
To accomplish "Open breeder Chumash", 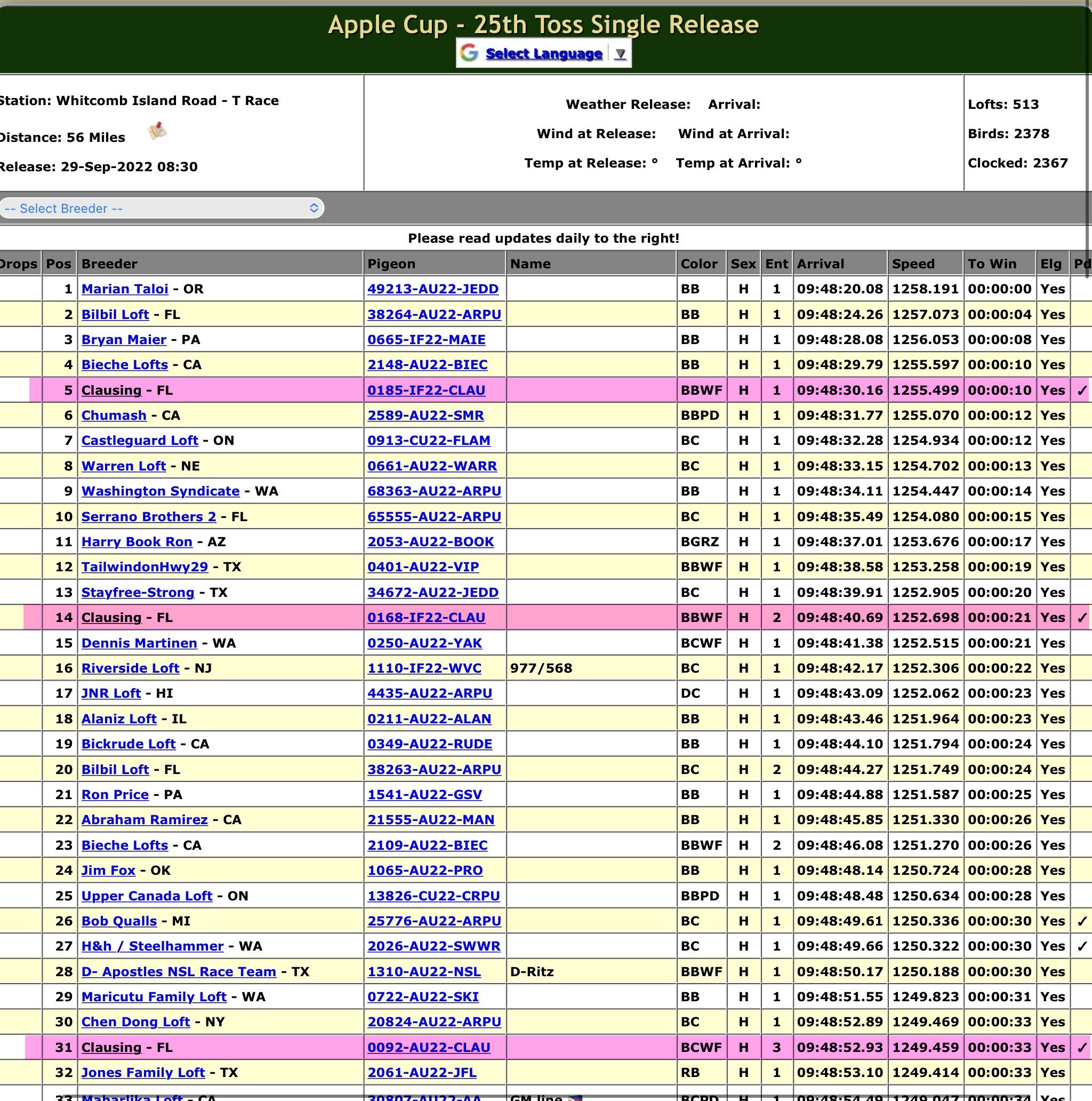I will (x=114, y=416).
